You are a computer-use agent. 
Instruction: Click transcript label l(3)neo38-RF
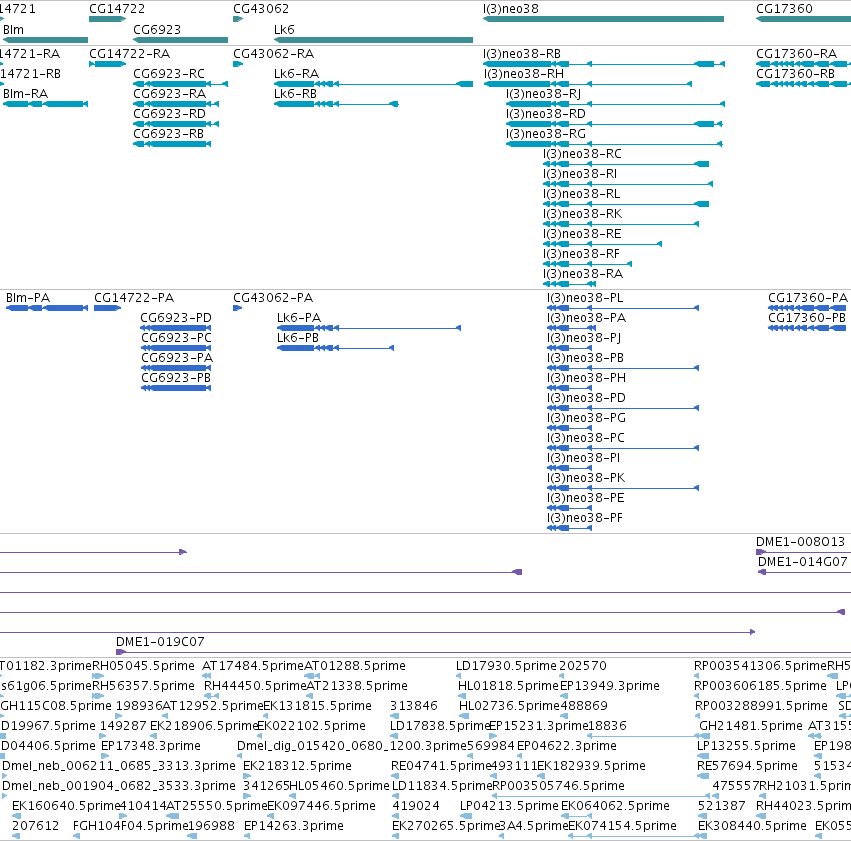(x=581, y=254)
